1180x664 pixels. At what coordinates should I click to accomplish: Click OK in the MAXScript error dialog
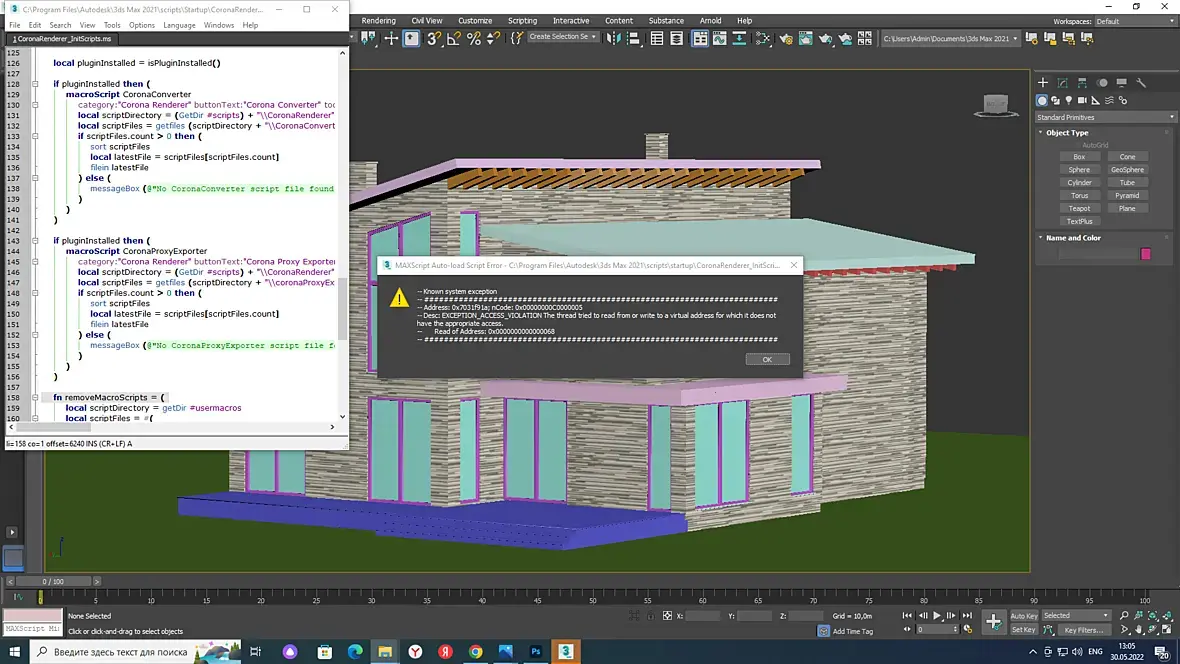767,359
